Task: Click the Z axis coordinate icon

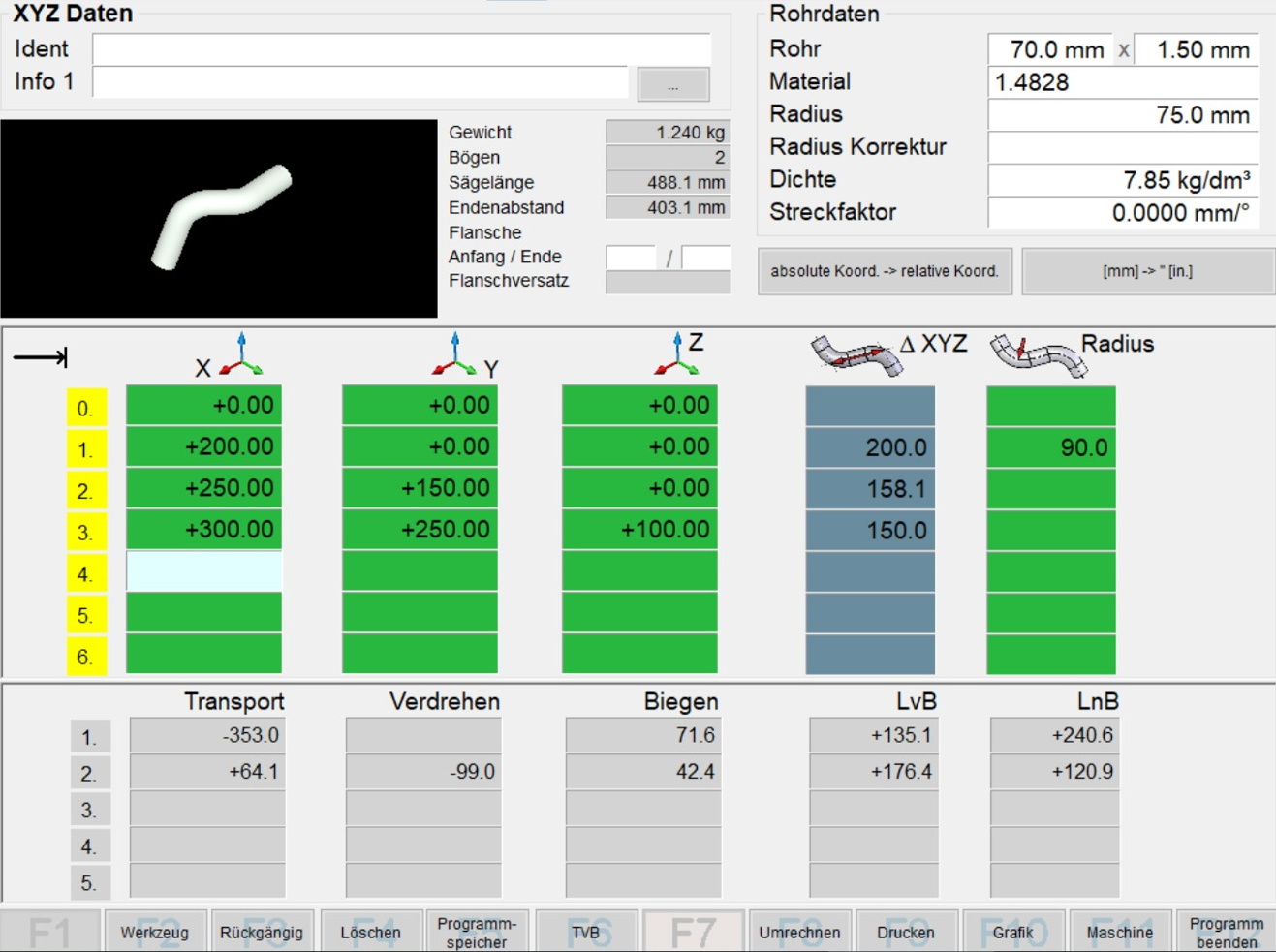Action: click(x=676, y=354)
